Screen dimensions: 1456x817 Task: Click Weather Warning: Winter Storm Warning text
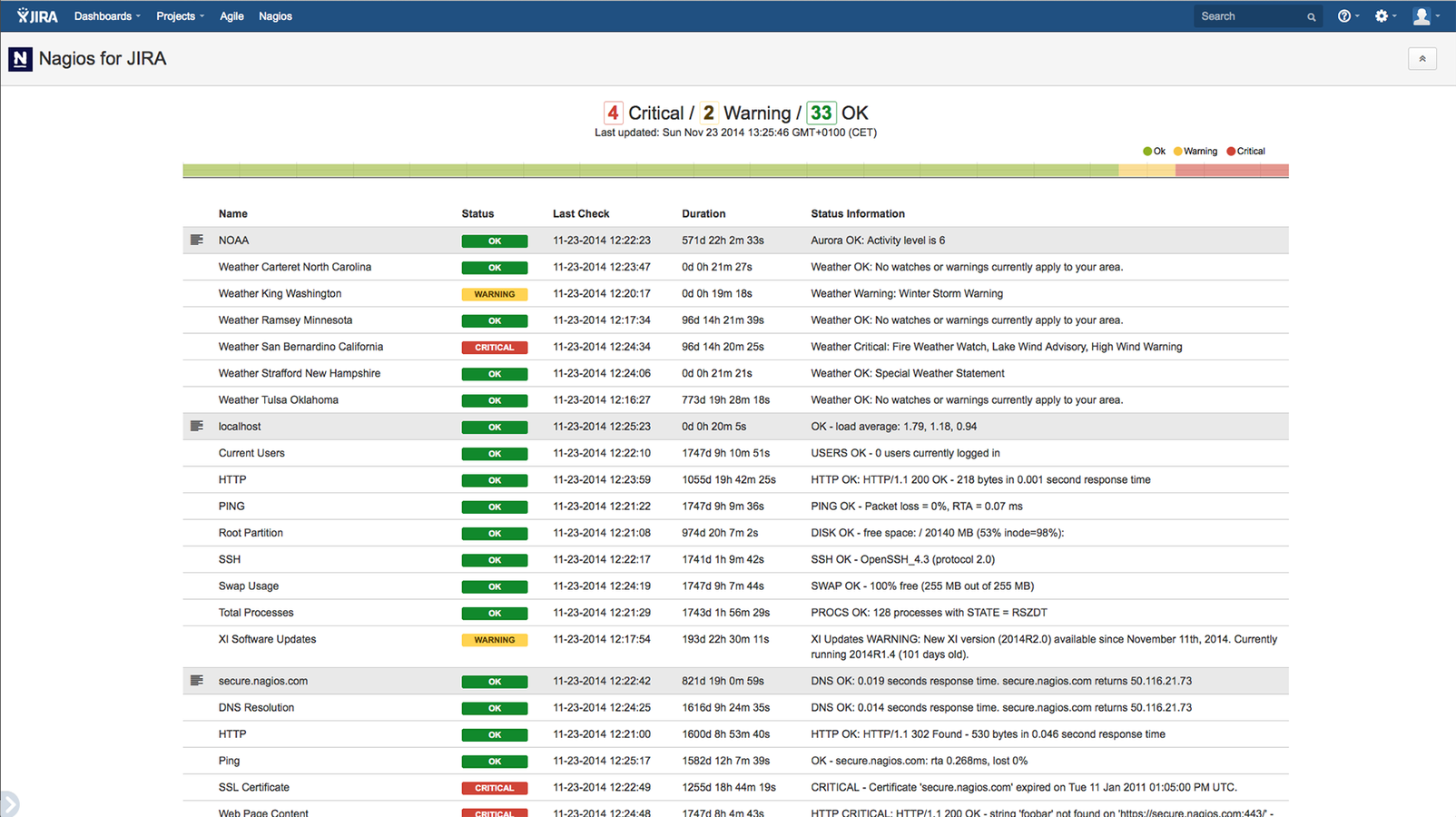907,293
